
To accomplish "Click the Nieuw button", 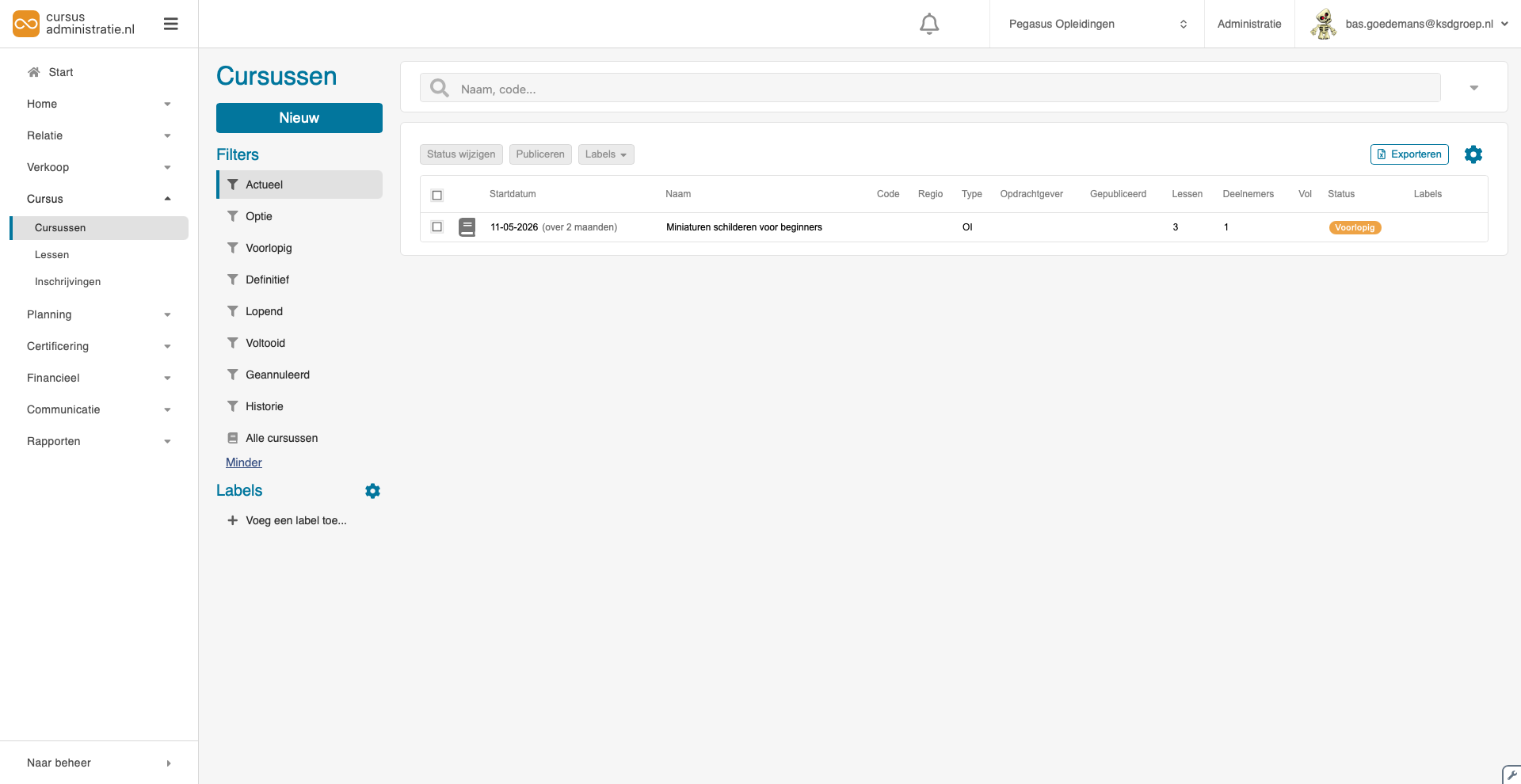I will (299, 118).
